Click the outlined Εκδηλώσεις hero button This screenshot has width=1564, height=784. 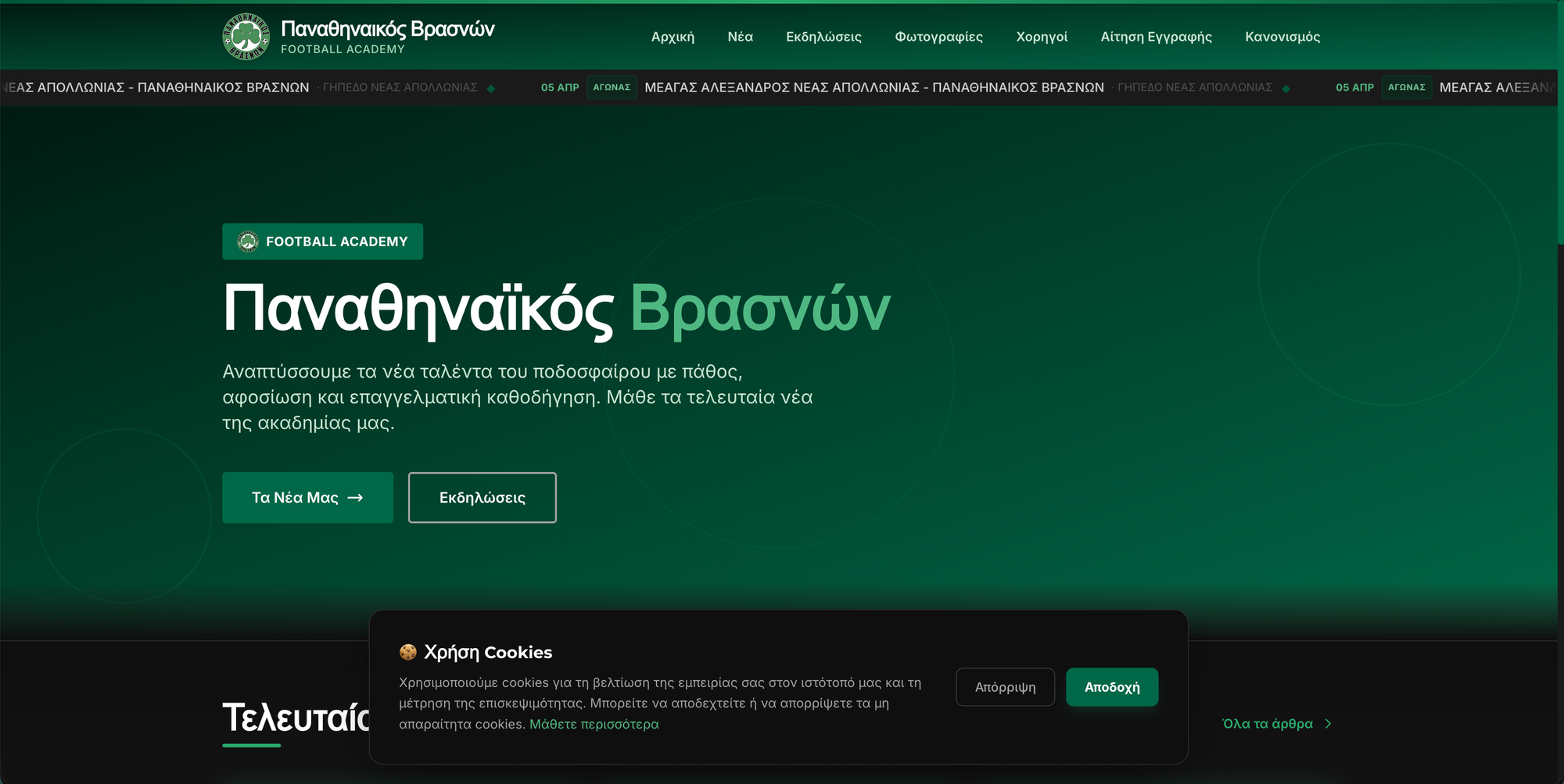(x=482, y=498)
